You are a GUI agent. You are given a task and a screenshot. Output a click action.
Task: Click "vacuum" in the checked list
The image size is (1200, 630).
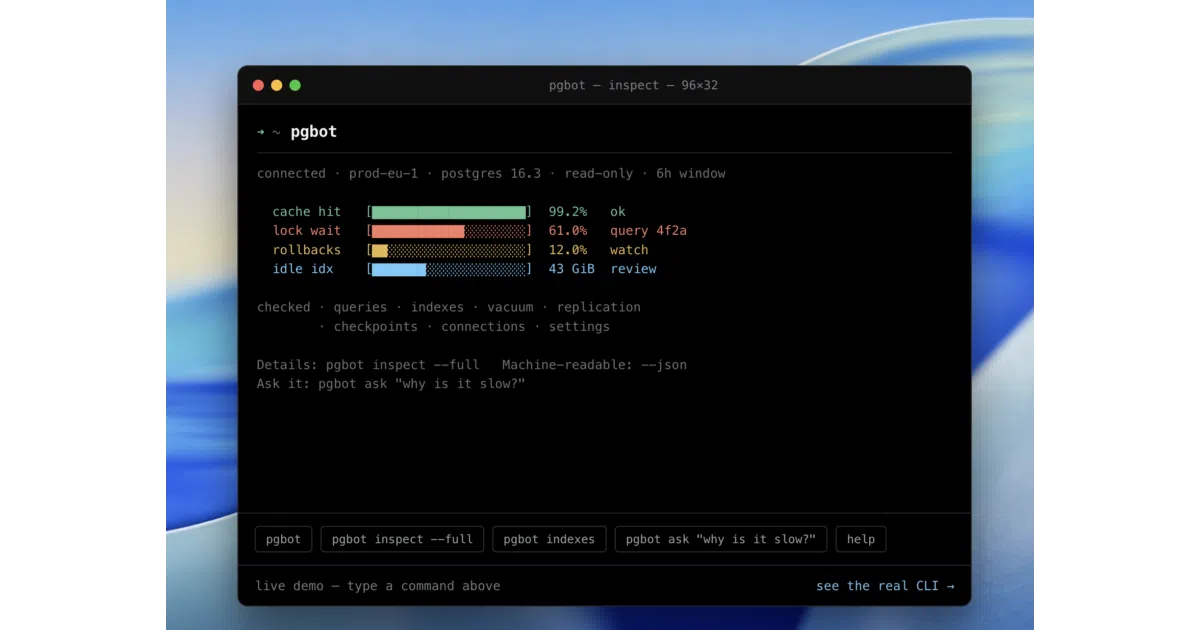(x=510, y=308)
